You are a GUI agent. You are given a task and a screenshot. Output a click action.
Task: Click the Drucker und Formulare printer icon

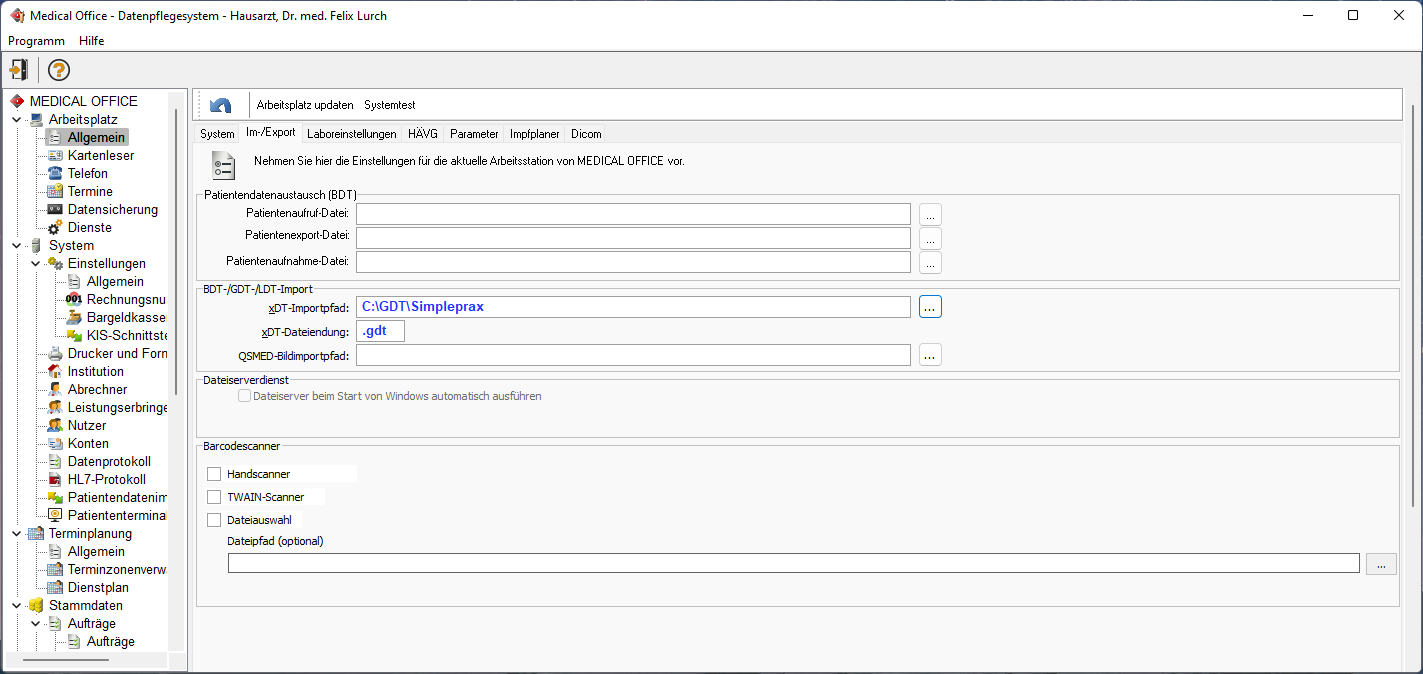tap(56, 353)
